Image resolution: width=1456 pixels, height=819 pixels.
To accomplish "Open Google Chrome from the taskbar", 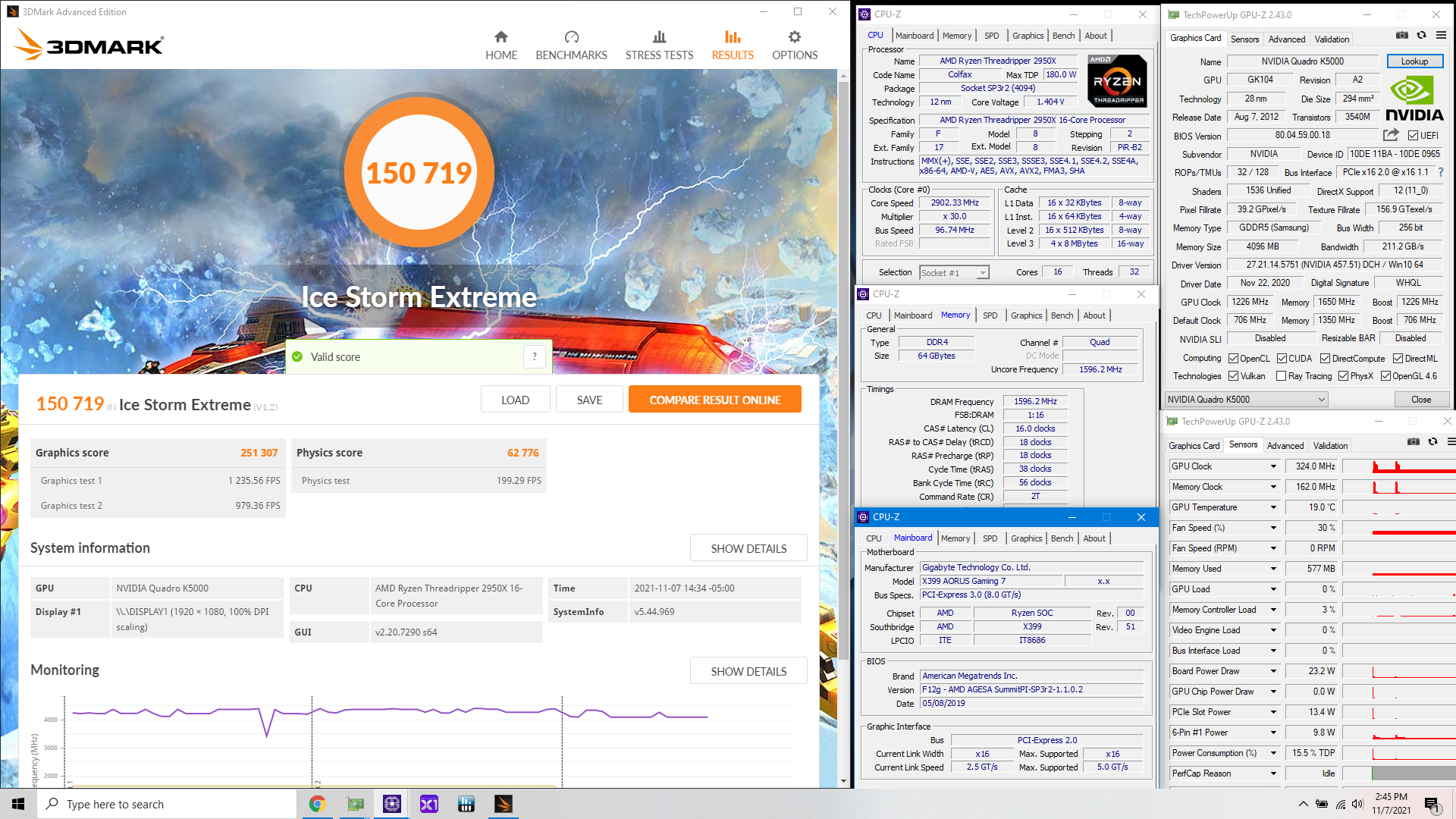I will pyautogui.click(x=317, y=804).
